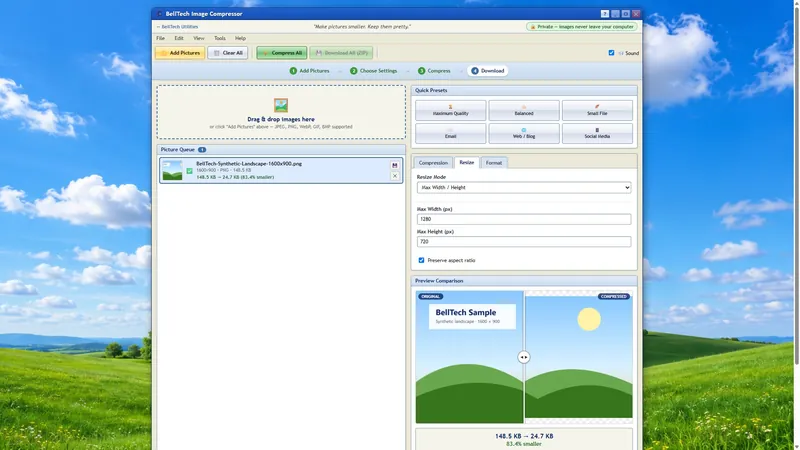
Task: Switch to the Format tab
Action: [494, 163]
